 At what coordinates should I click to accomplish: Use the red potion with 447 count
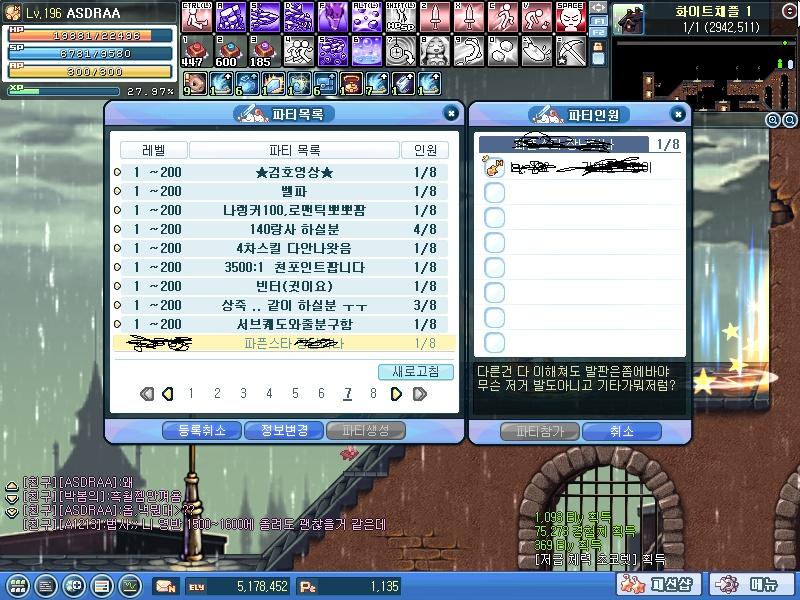click(x=197, y=51)
